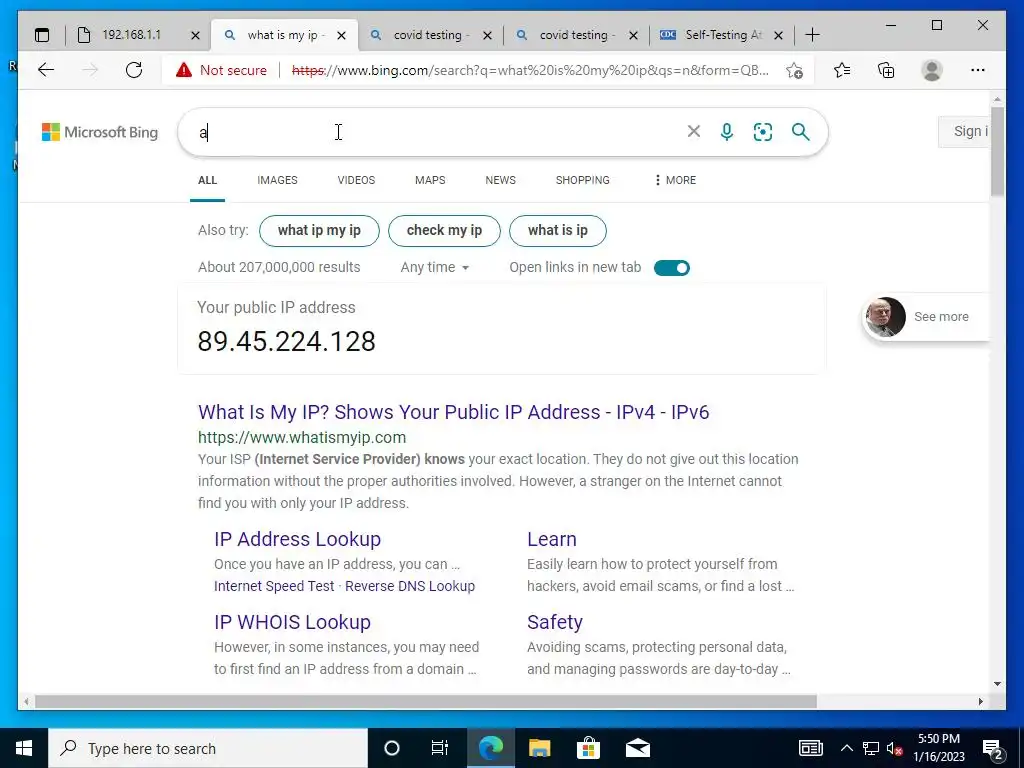Expand the Any time filter dropdown
This screenshot has height=768, width=1024.
pos(435,267)
